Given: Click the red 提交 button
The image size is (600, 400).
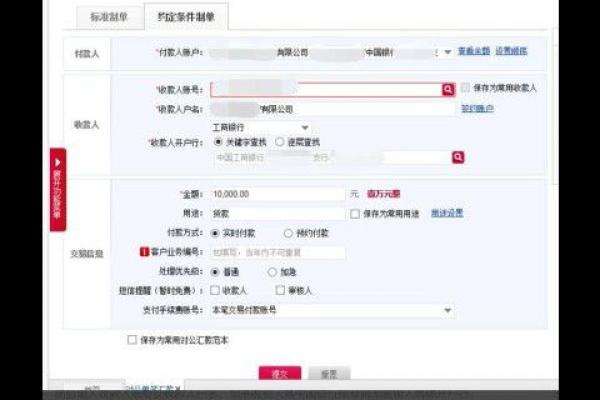Looking at the screenshot, I should (280, 374).
